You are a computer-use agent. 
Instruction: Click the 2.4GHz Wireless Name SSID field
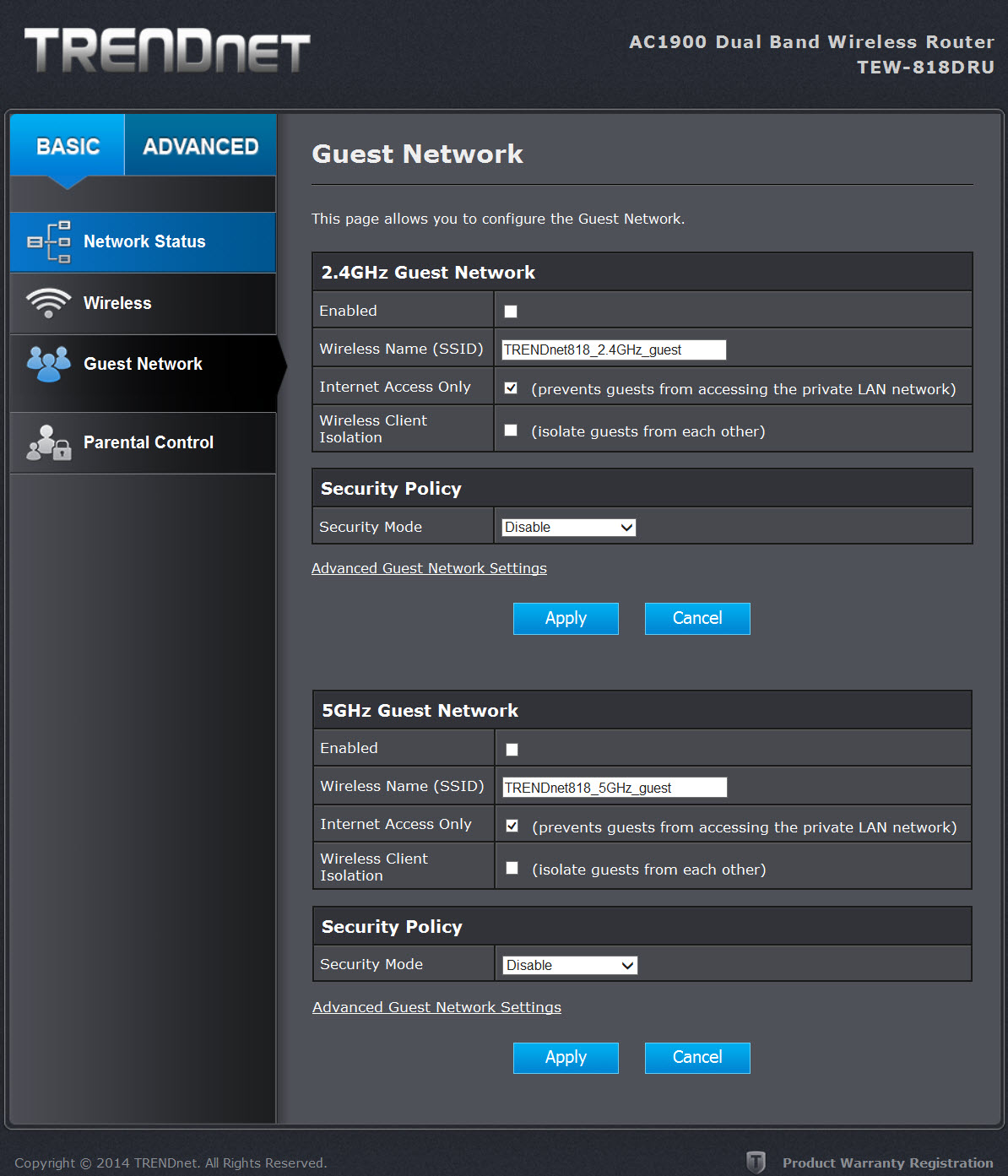point(614,350)
